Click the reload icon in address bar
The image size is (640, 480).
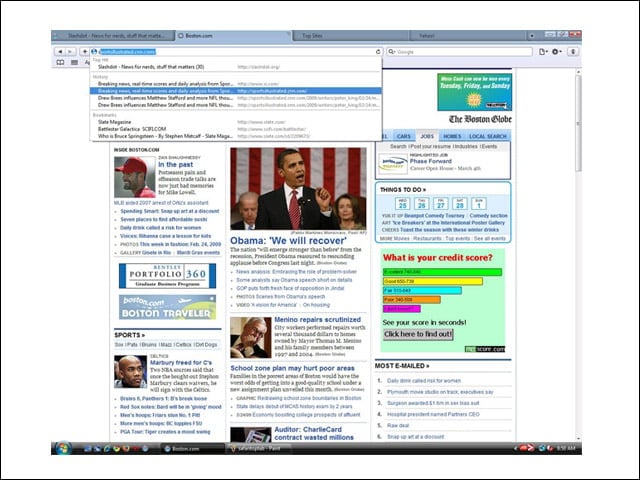pos(378,51)
